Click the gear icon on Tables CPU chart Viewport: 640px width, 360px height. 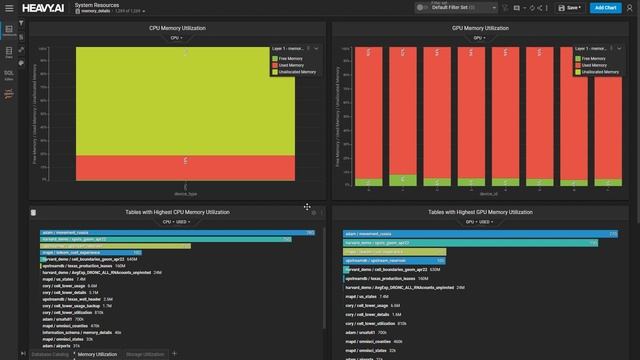point(313,213)
